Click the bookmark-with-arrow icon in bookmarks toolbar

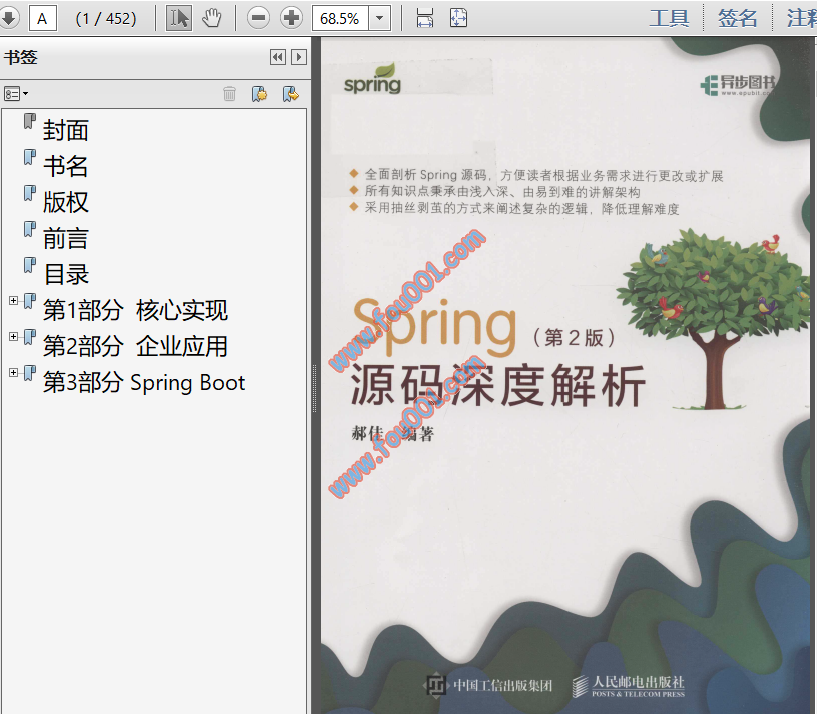[x=291, y=94]
